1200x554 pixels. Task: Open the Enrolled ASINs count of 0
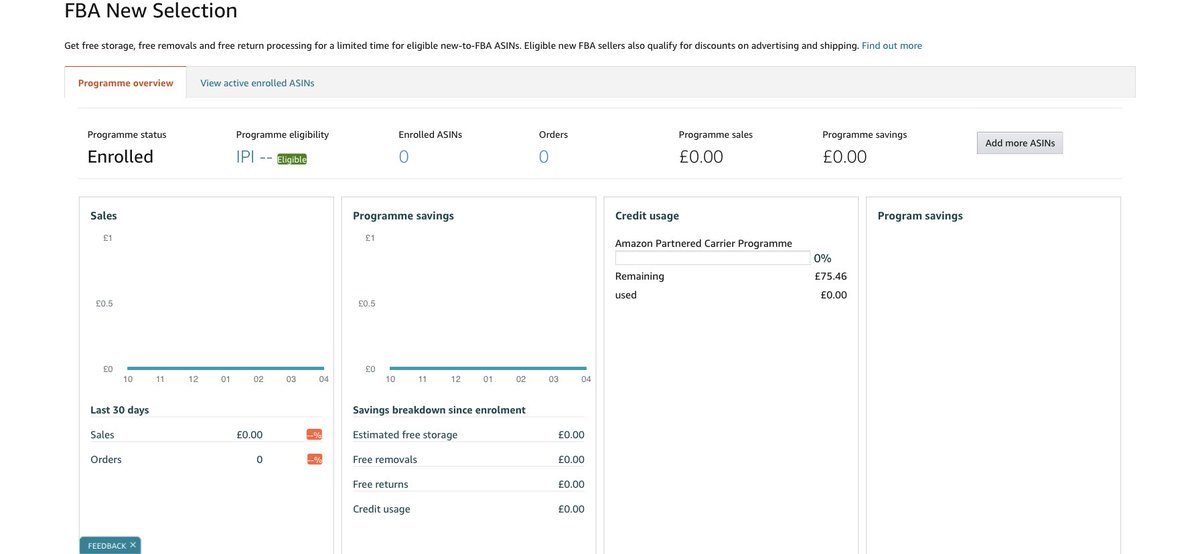click(x=404, y=157)
